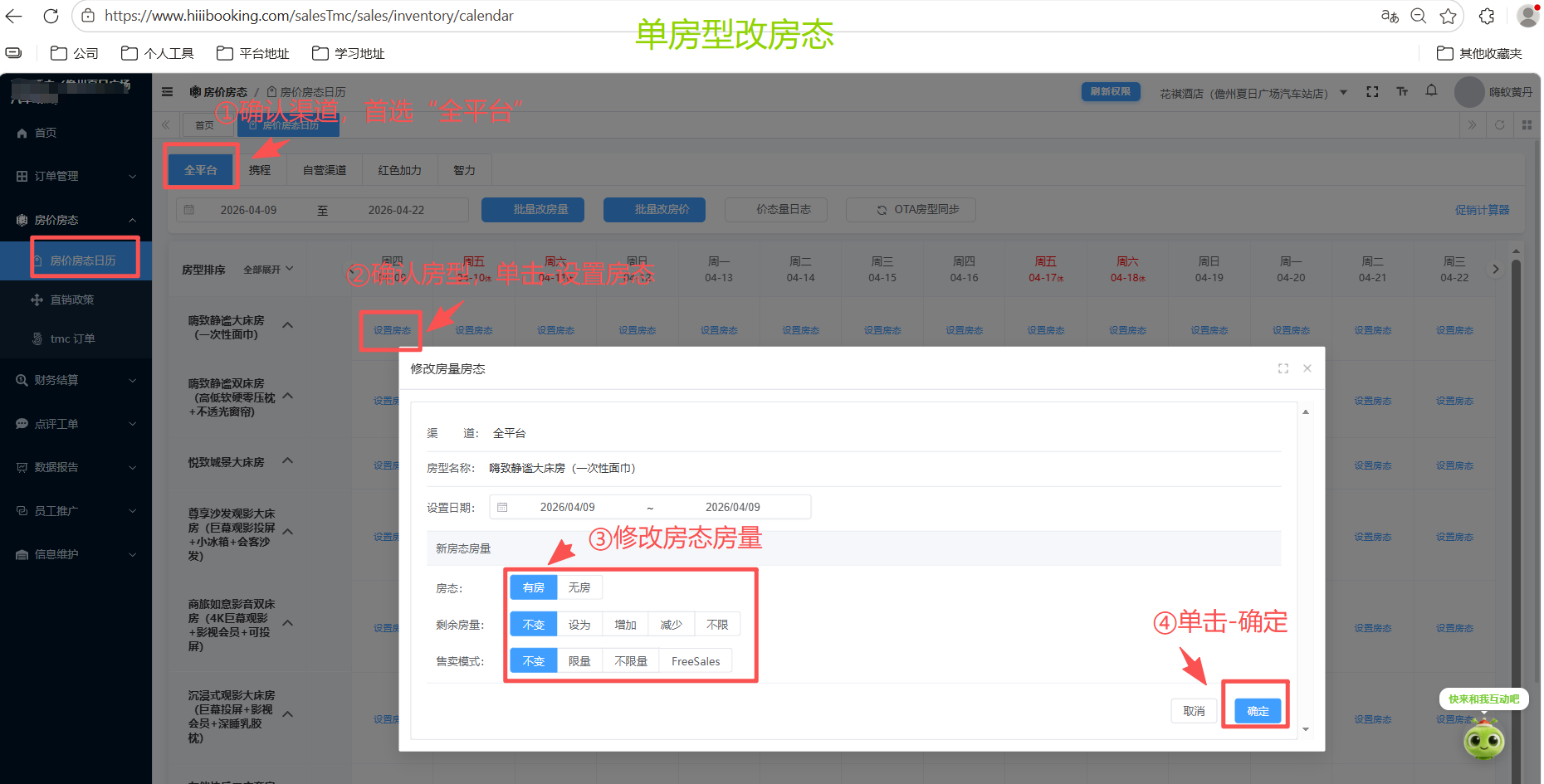Open the notification bell
Screen dimensions: 1544x784
pos(1431,91)
